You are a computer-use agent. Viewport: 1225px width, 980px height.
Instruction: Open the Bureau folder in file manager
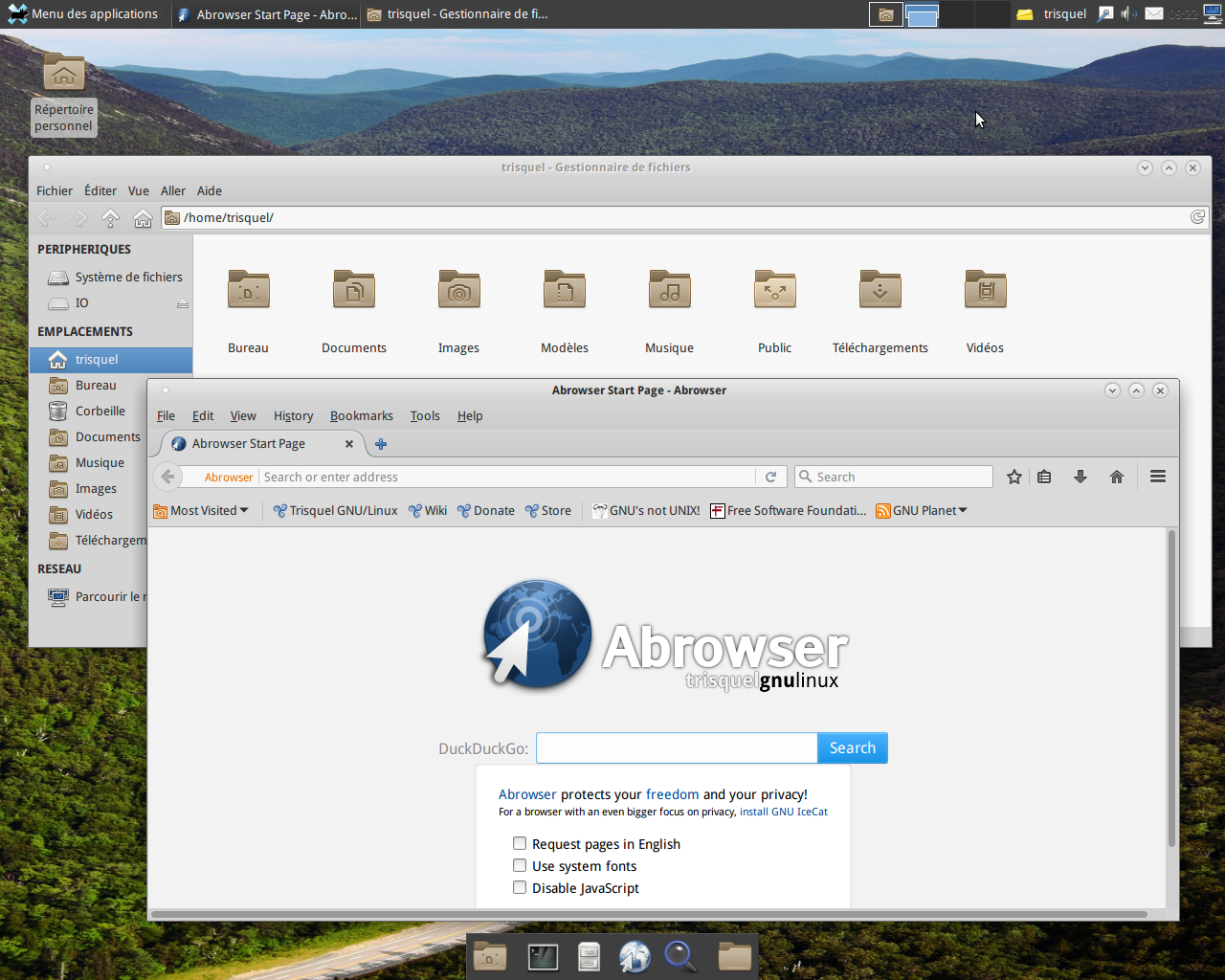click(248, 290)
